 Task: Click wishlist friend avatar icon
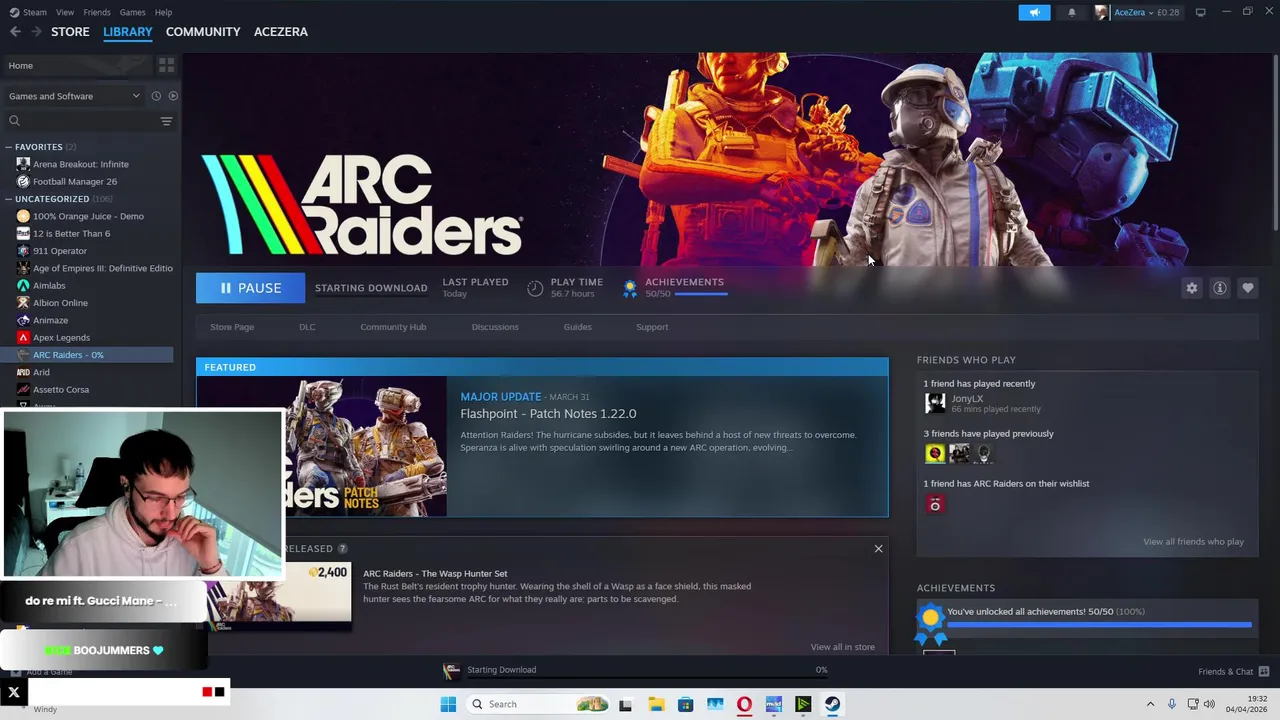pos(935,504)
